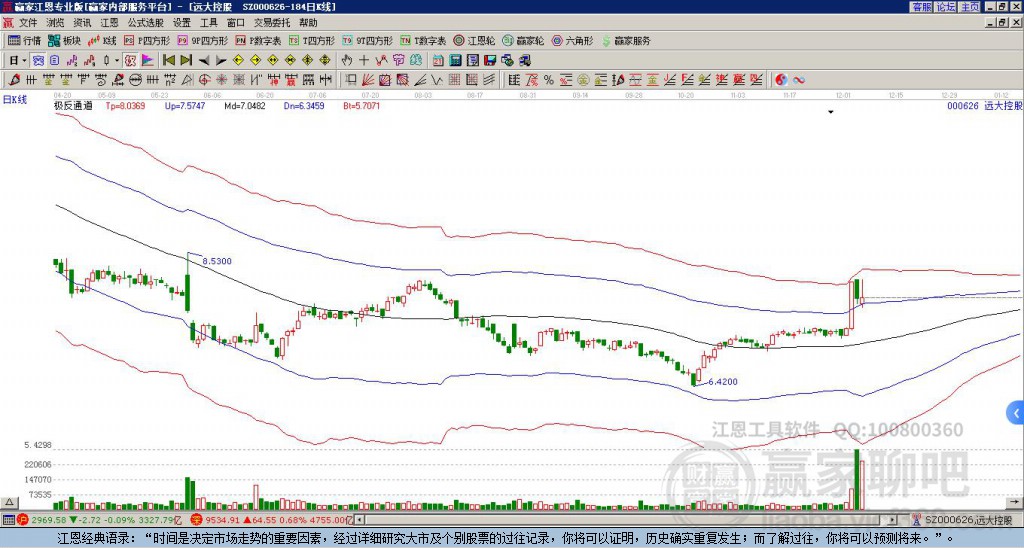This screenshot has width=1024, height=548.
Task: Open the 帮助 menu
Action: pos(308,23)
